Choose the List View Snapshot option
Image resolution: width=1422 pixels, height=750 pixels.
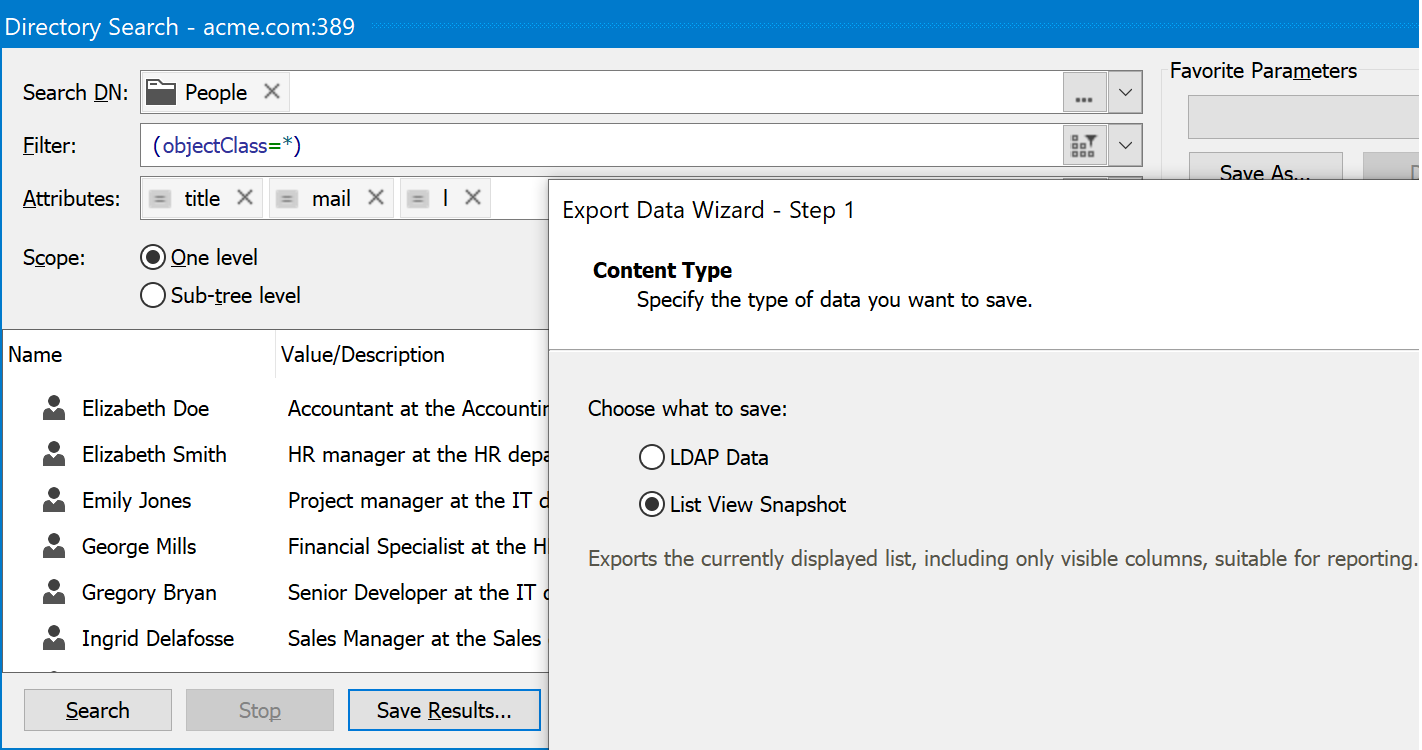click(x=652, y=505)
